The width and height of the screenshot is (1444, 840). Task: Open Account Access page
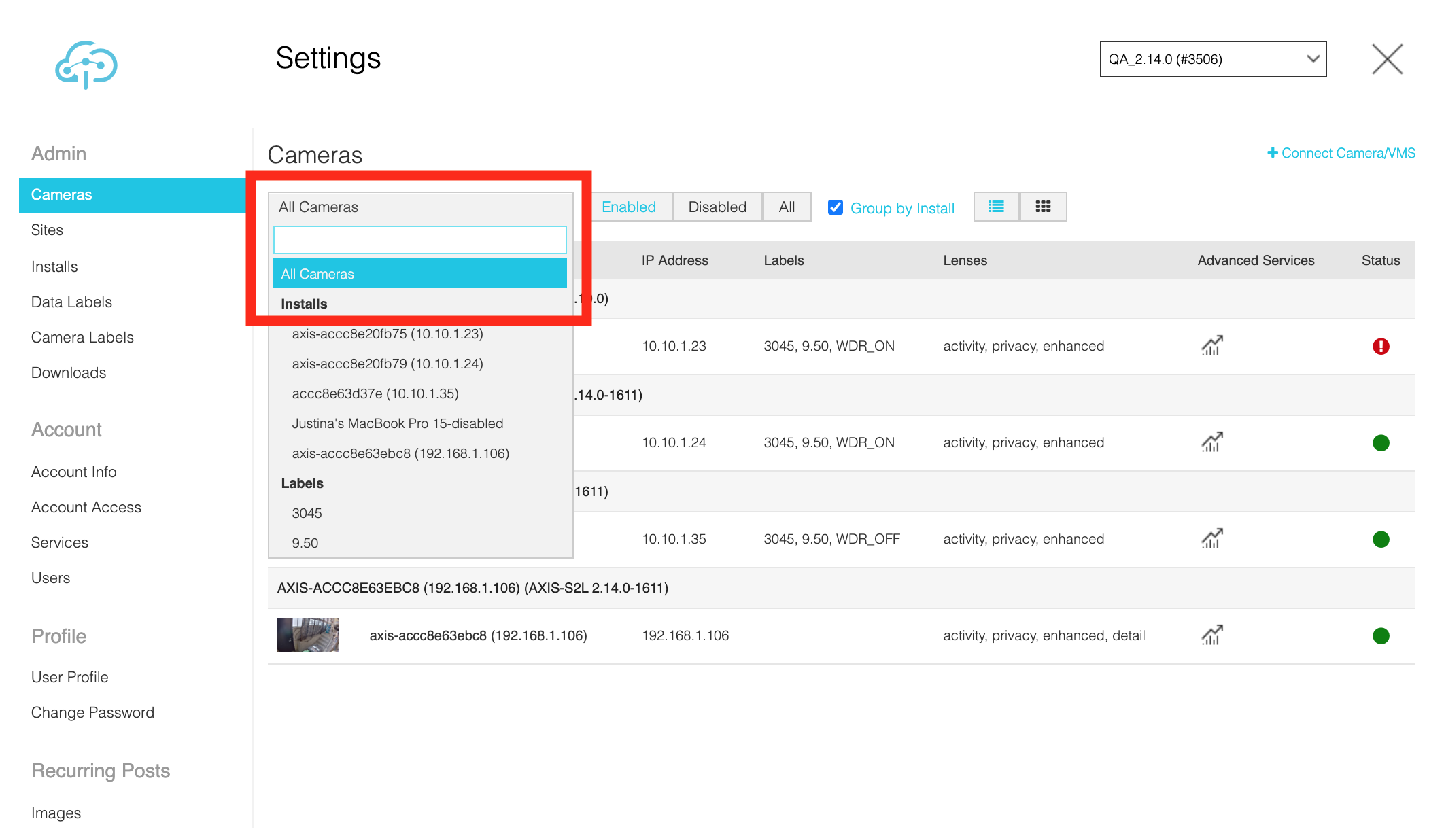coord(86,507)
